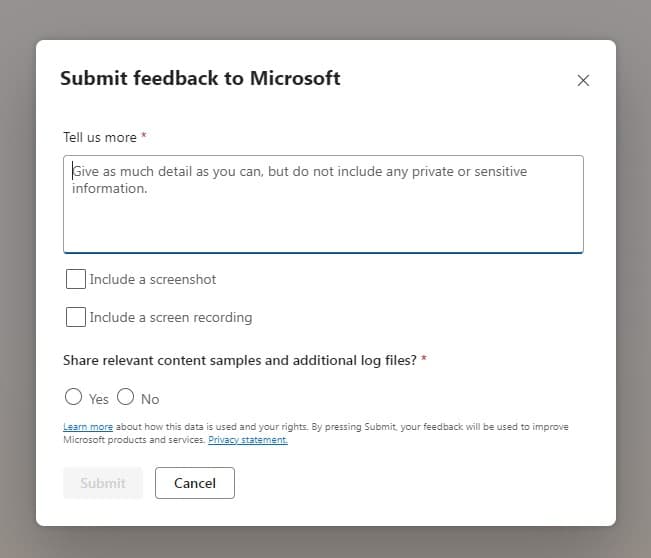The height and width of the screenshot is (558, 651).
Task: Click the 'Tell us more' field label
Action: [x=100, y=136]
